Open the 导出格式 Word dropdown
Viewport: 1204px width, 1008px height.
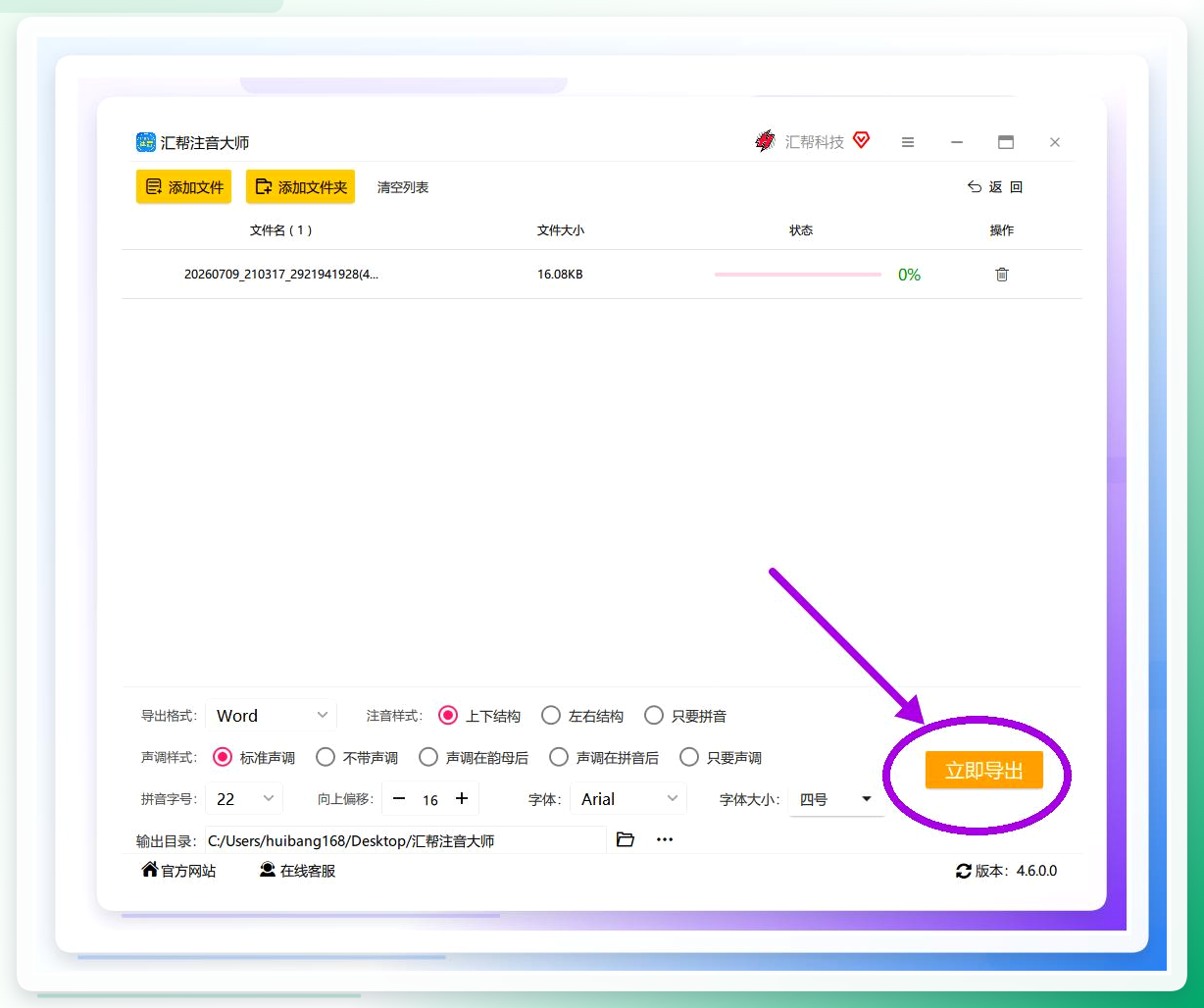click(271, 716)
